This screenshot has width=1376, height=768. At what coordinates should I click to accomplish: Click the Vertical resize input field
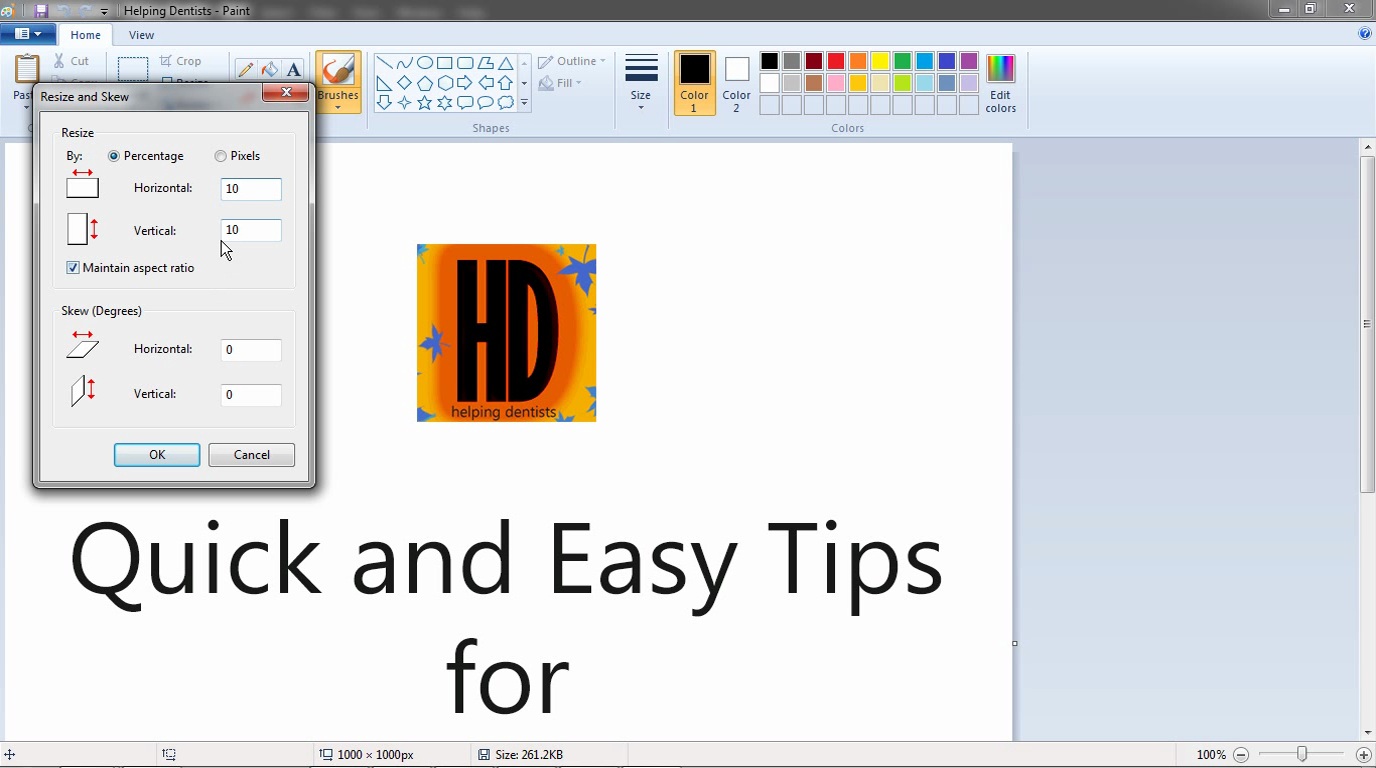(250, 230)
